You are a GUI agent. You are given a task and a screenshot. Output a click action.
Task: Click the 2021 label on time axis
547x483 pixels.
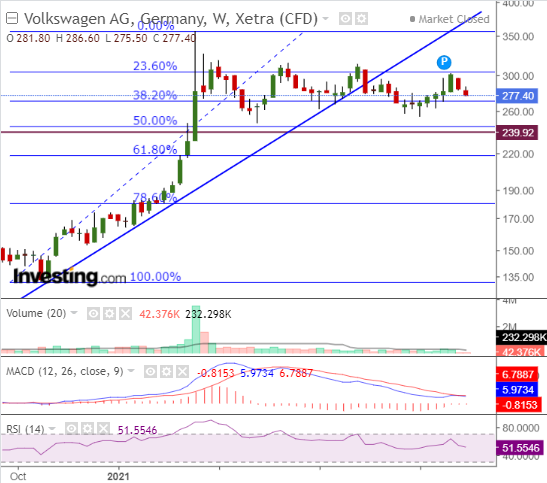pyautogui.click(x=118, y=476)
